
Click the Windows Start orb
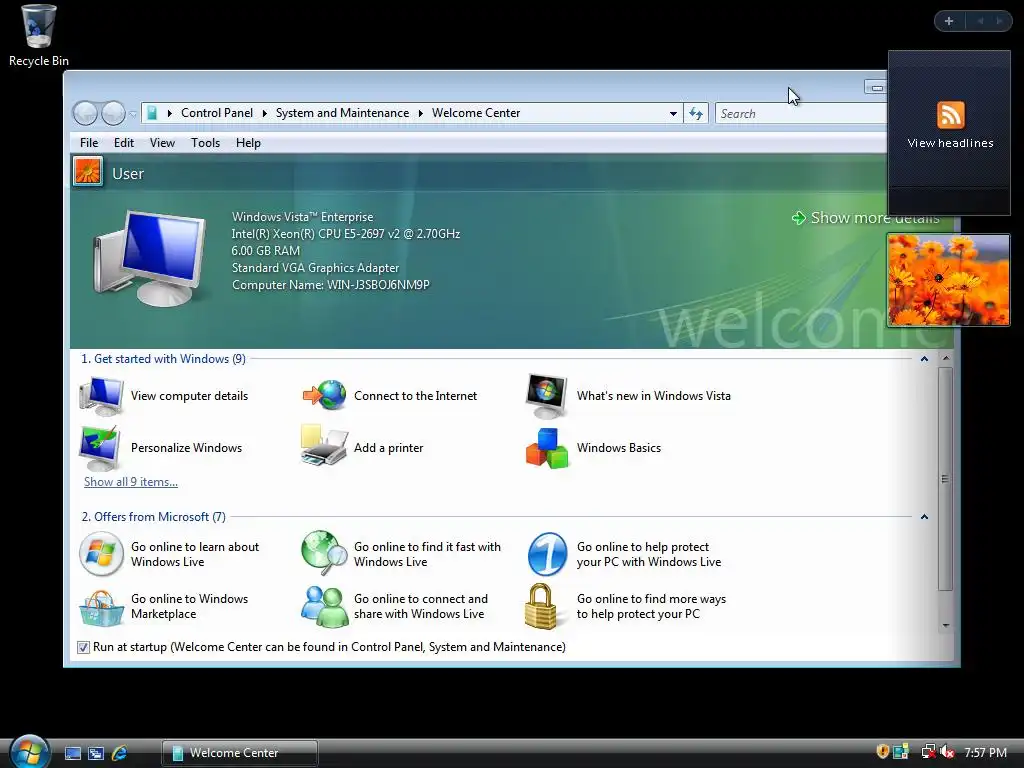[29, 752]
